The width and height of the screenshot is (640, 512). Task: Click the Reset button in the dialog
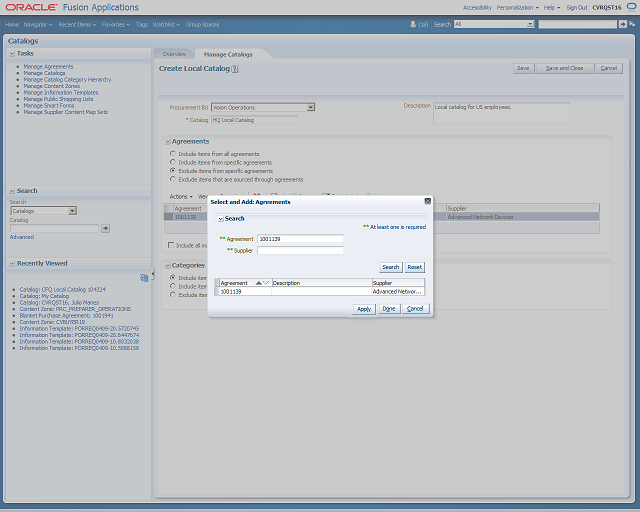point(414,267)
